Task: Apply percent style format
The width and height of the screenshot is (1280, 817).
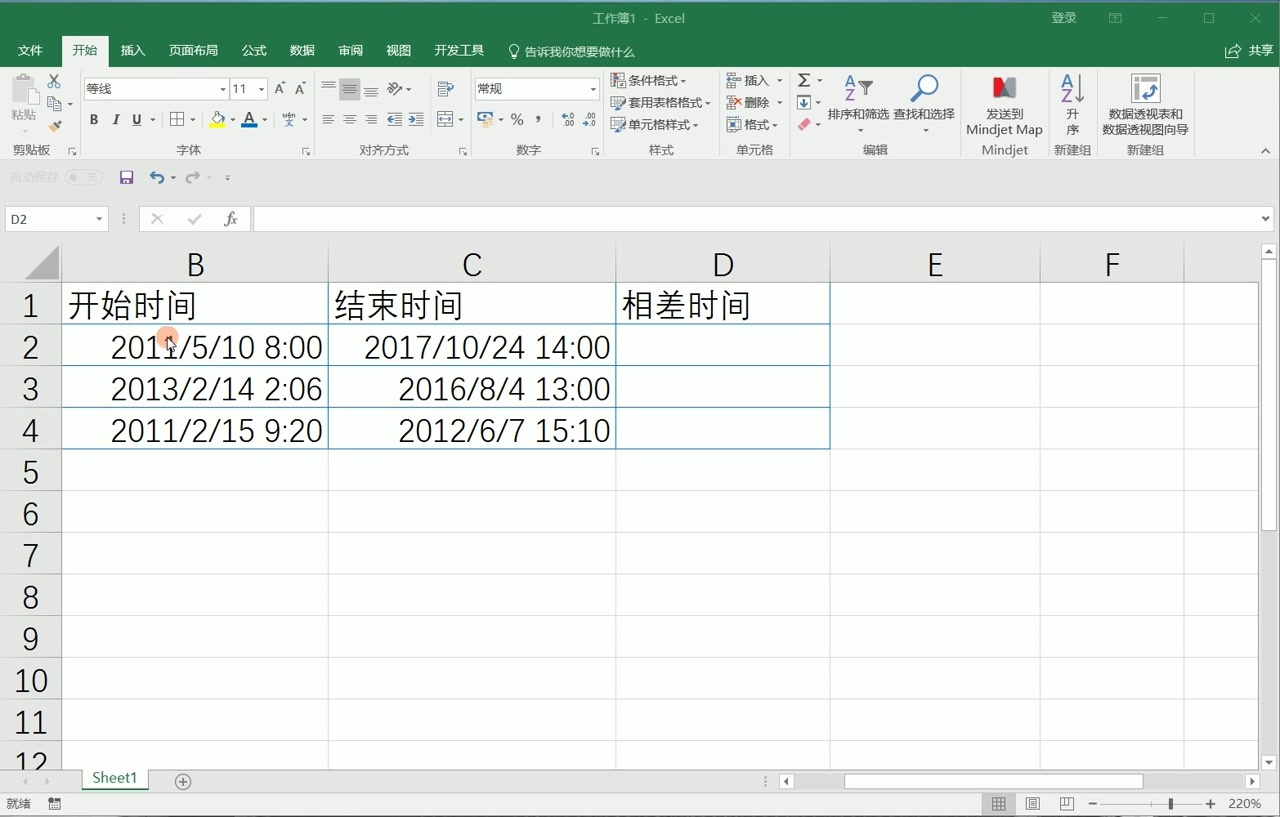Action: (x=517, y=120)
